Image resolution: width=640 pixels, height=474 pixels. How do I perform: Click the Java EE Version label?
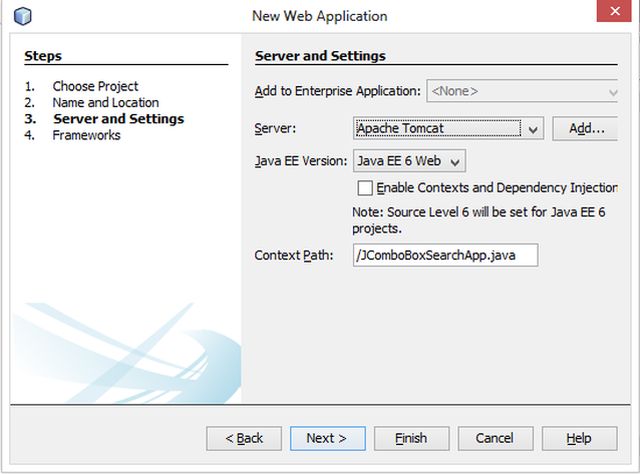click(x=301, y=161)
